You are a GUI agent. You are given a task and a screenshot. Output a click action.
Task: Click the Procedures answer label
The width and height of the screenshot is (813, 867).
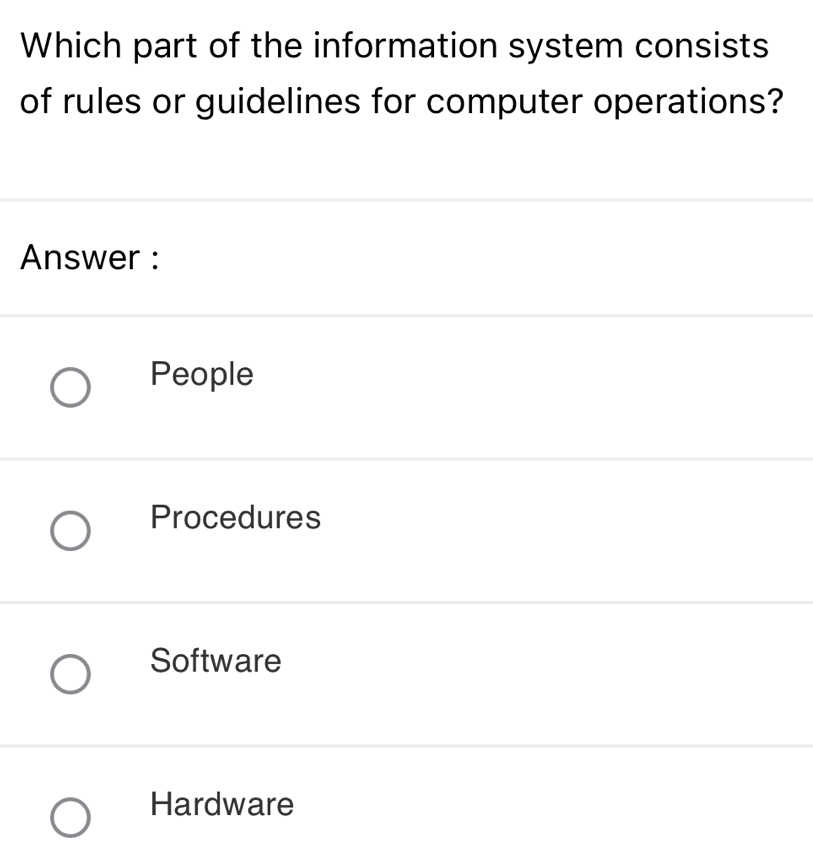(x=235, y=518)
